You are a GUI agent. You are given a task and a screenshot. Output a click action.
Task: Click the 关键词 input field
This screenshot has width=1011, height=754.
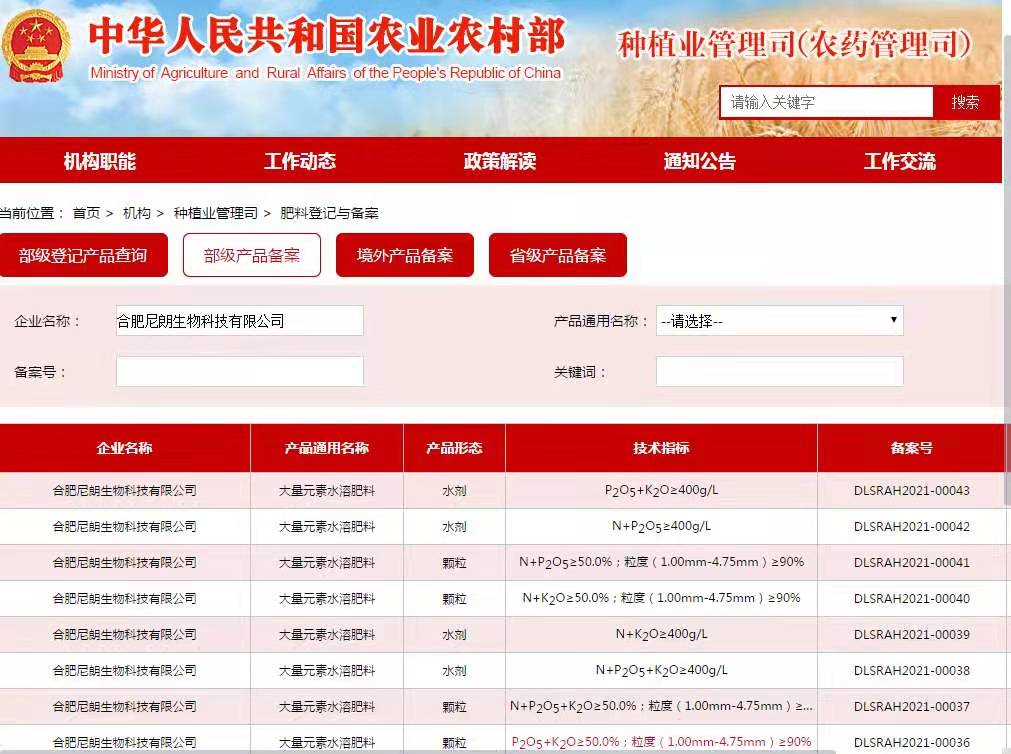(780, 371)
